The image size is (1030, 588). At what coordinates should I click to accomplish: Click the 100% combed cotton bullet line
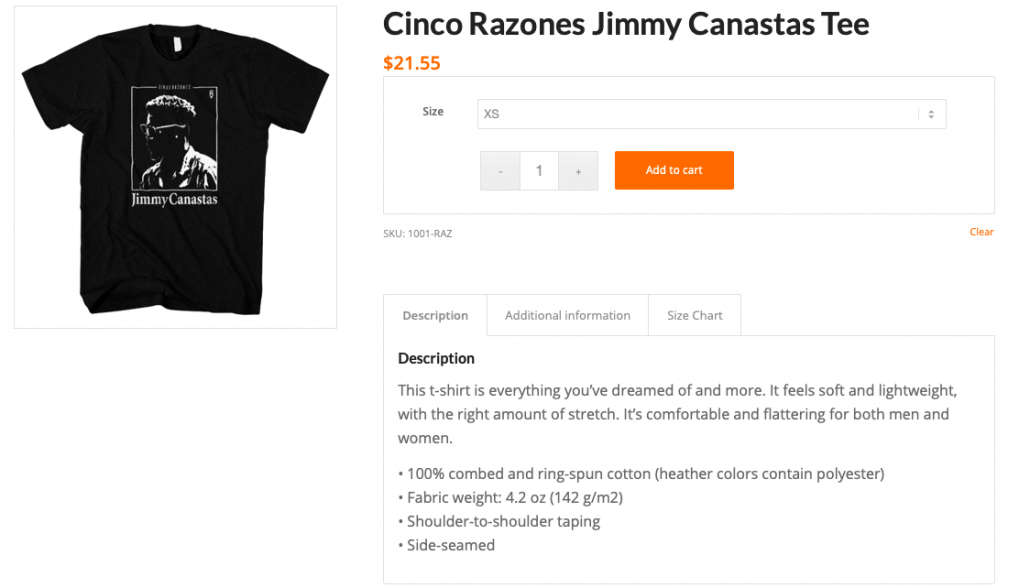pyautogui.click(x=640, y=473)
